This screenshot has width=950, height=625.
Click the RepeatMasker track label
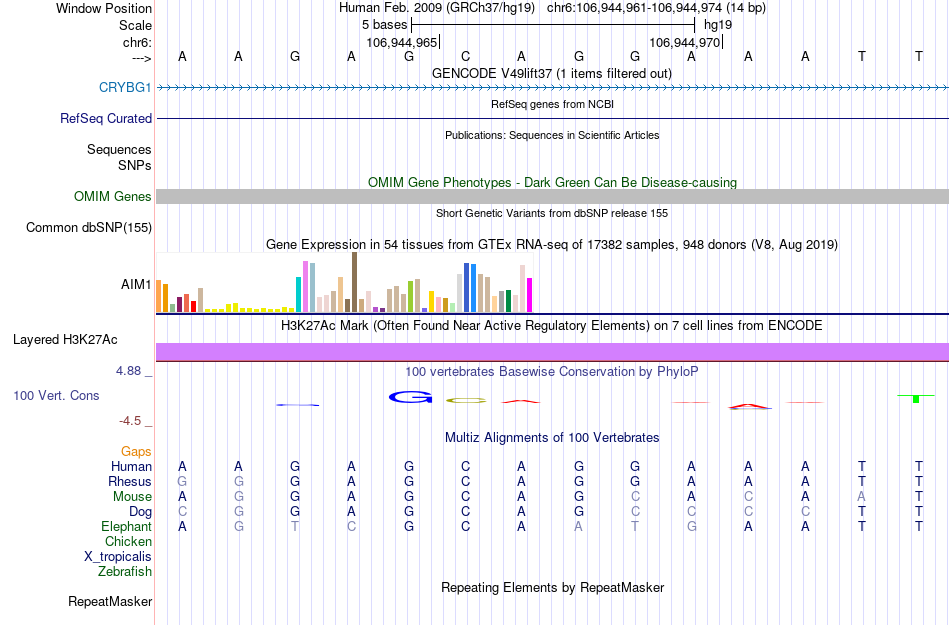(110, 601)
